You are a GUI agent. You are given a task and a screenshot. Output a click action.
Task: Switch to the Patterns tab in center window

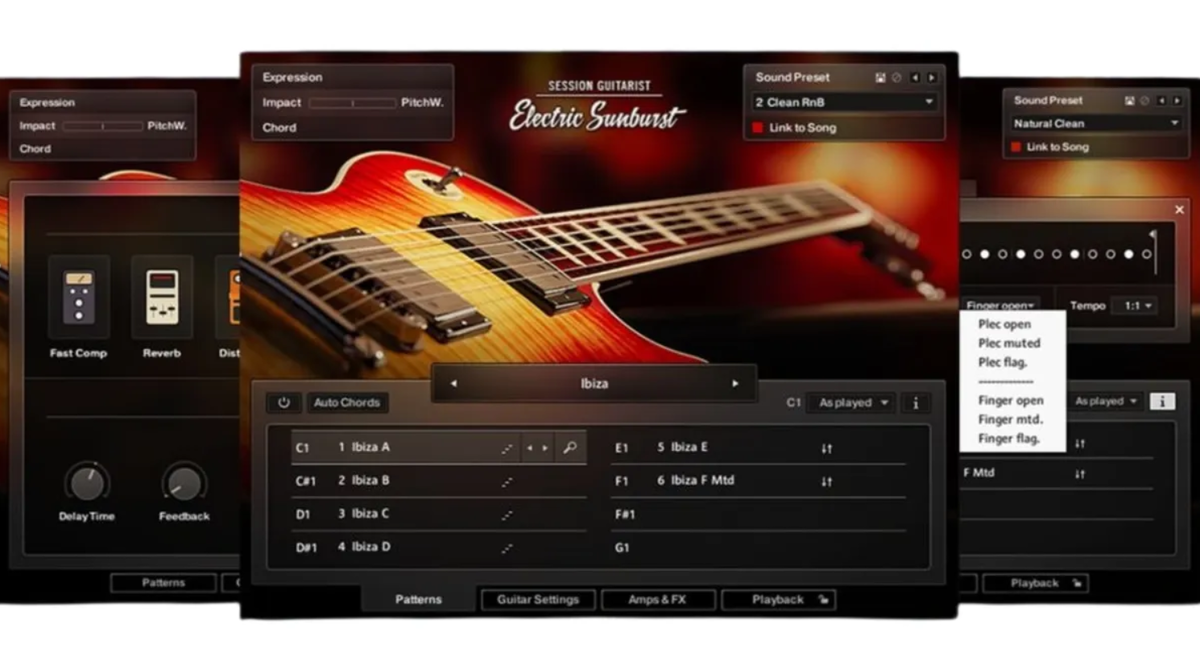(x=419, y=600)
